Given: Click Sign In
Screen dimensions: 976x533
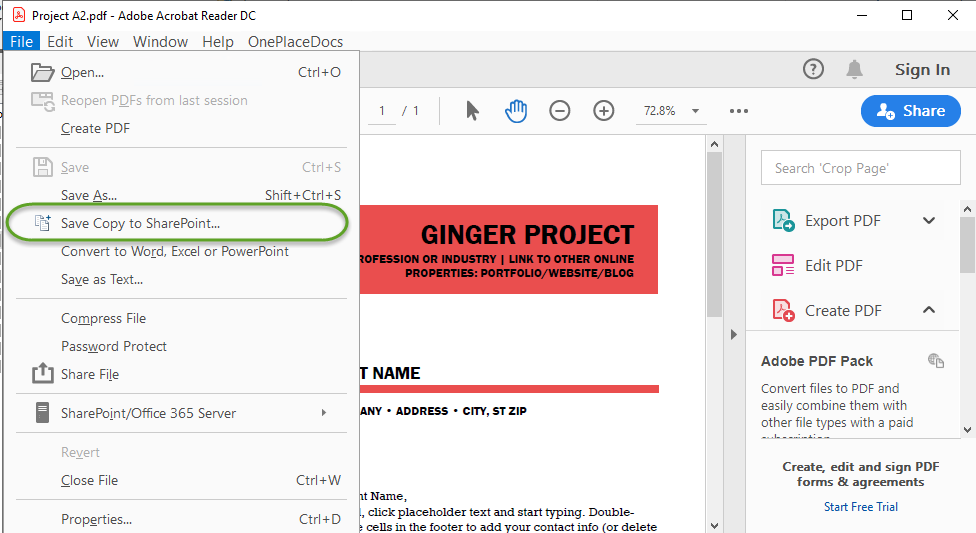Looking at the screenshot, I should coord(922,70).
